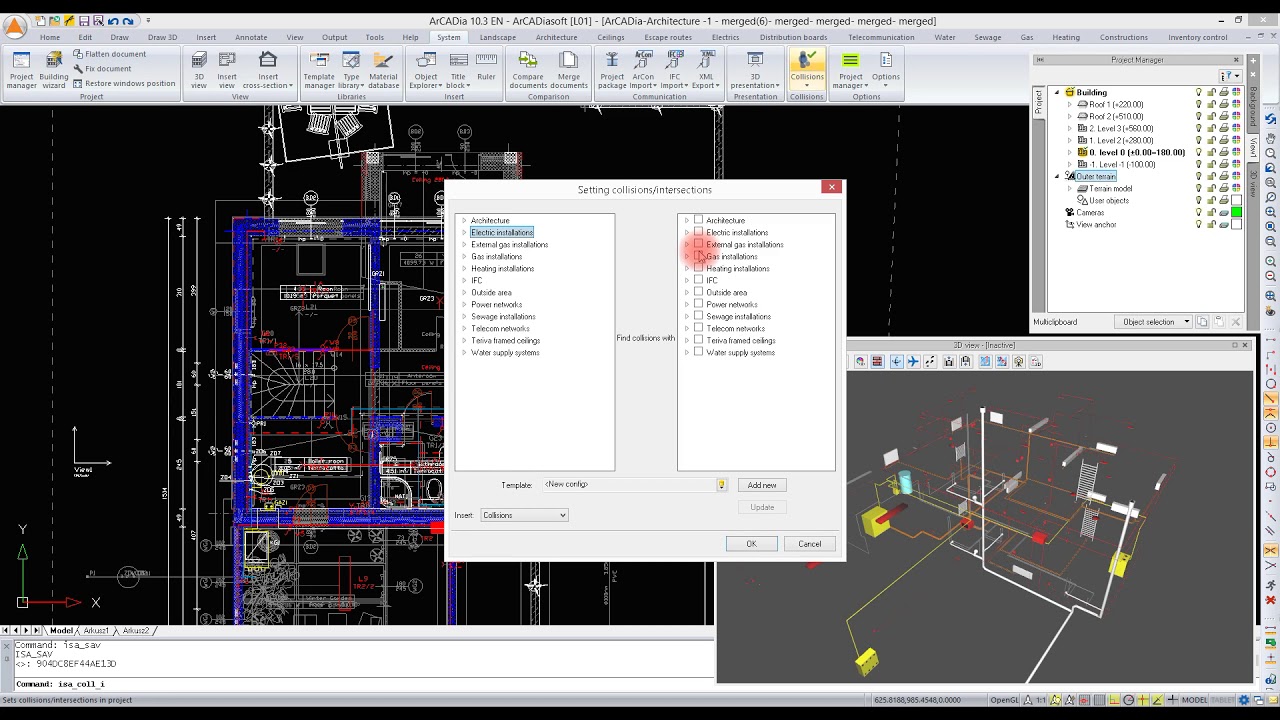Open the 3D view tool
Screen dimensions: 1280x720
coord(199,70)
